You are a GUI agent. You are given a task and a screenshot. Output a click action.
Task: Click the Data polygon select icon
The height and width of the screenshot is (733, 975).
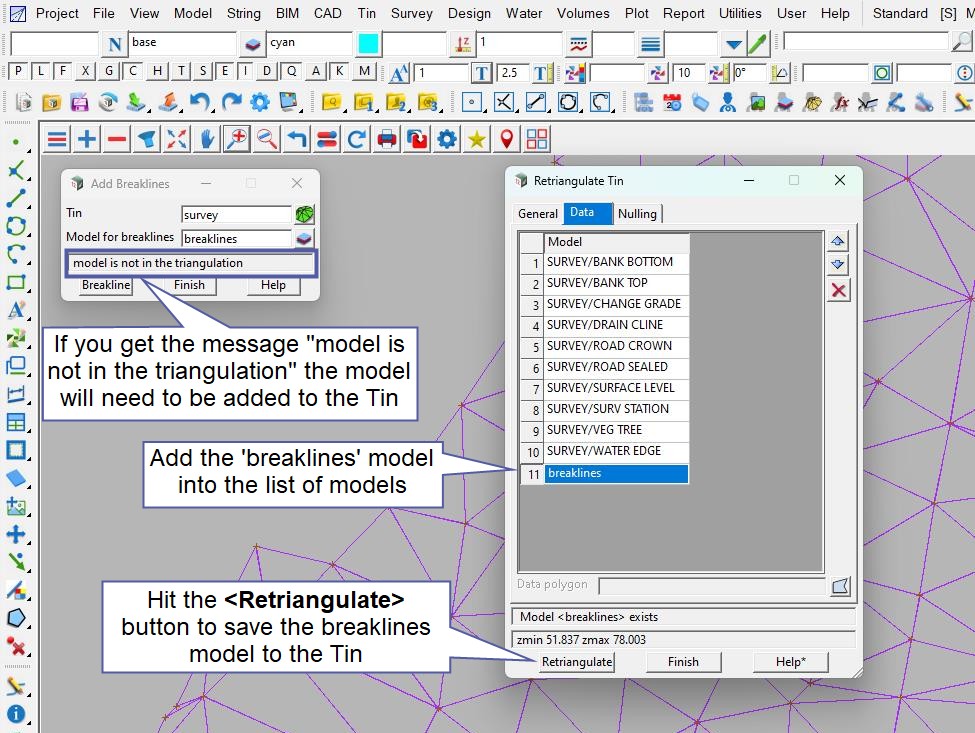840,585
